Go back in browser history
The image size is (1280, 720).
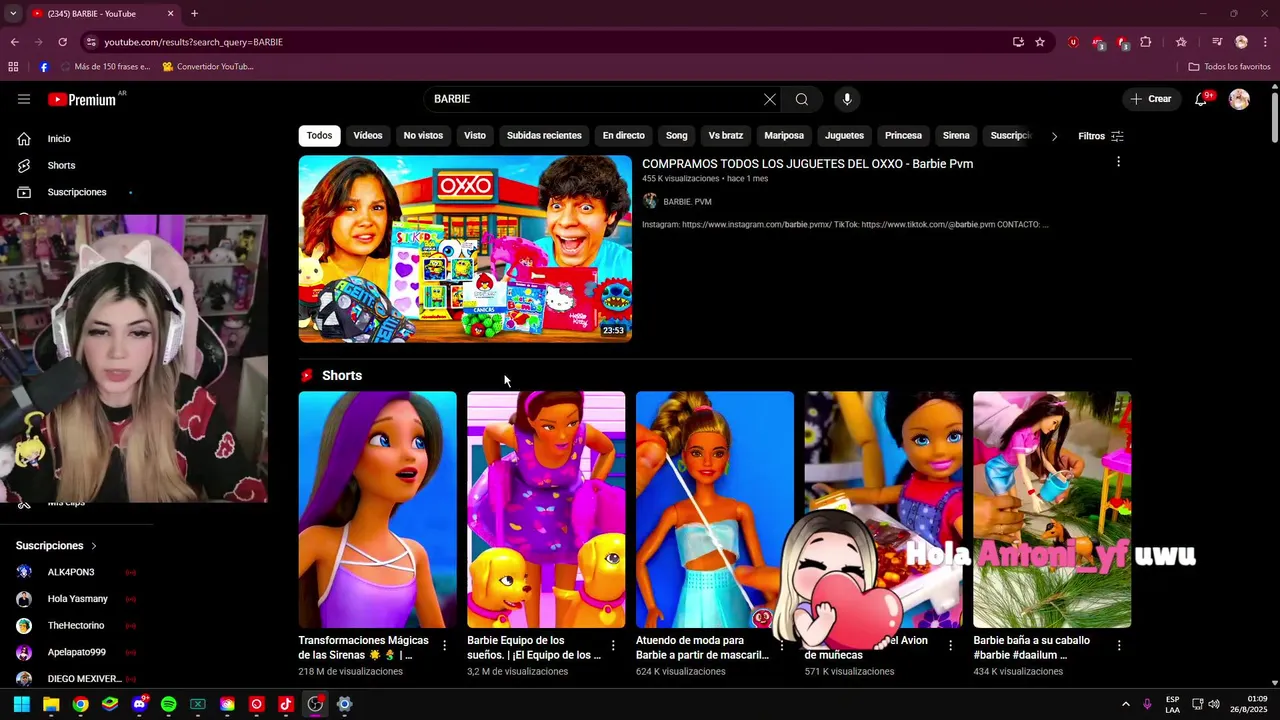14,42
